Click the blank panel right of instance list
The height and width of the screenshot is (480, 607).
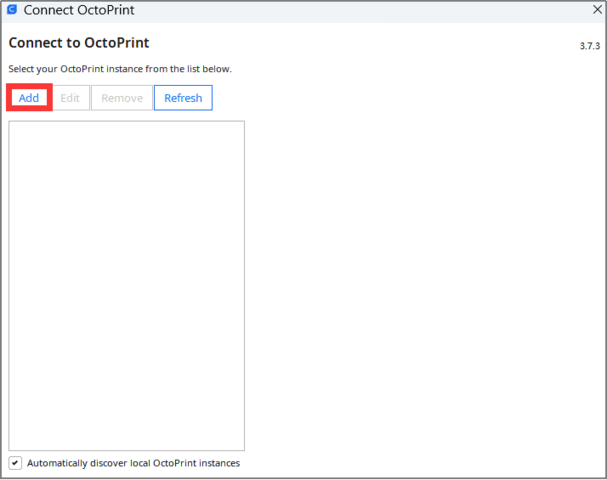(x=425, y=285)
